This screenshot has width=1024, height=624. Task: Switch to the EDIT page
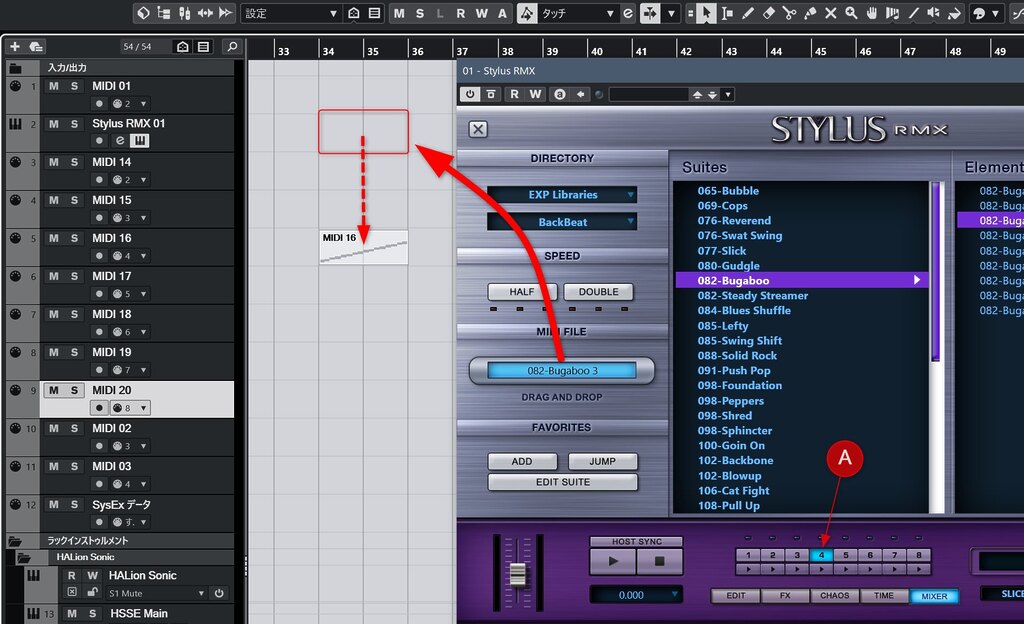pyautogui.click(x=736, y=596)
